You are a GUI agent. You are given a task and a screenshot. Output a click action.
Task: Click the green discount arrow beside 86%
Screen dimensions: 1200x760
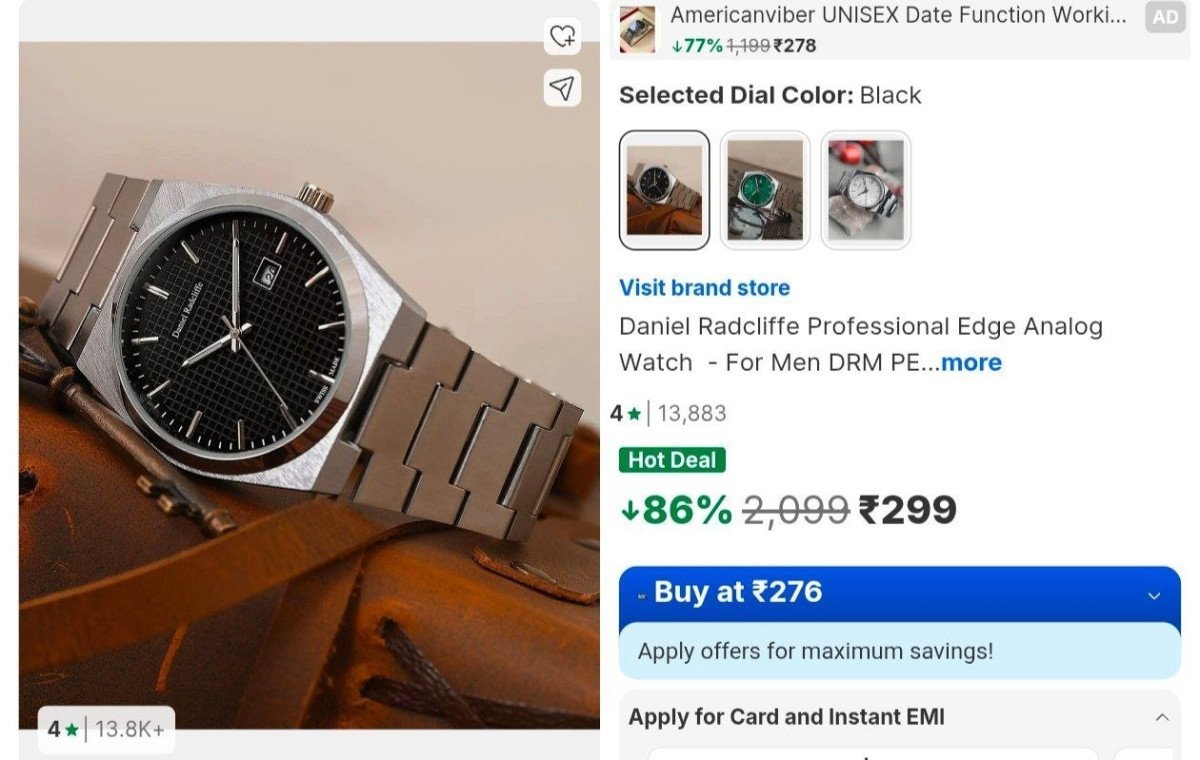(x=631, y=509)
